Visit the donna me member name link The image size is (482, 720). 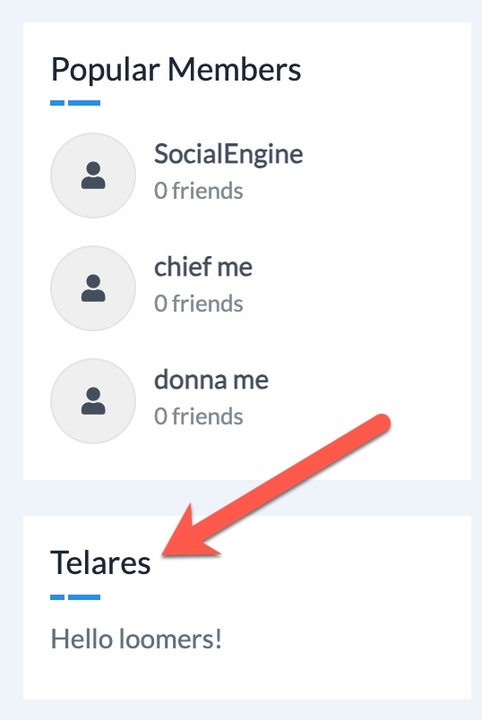coord(211,380)
